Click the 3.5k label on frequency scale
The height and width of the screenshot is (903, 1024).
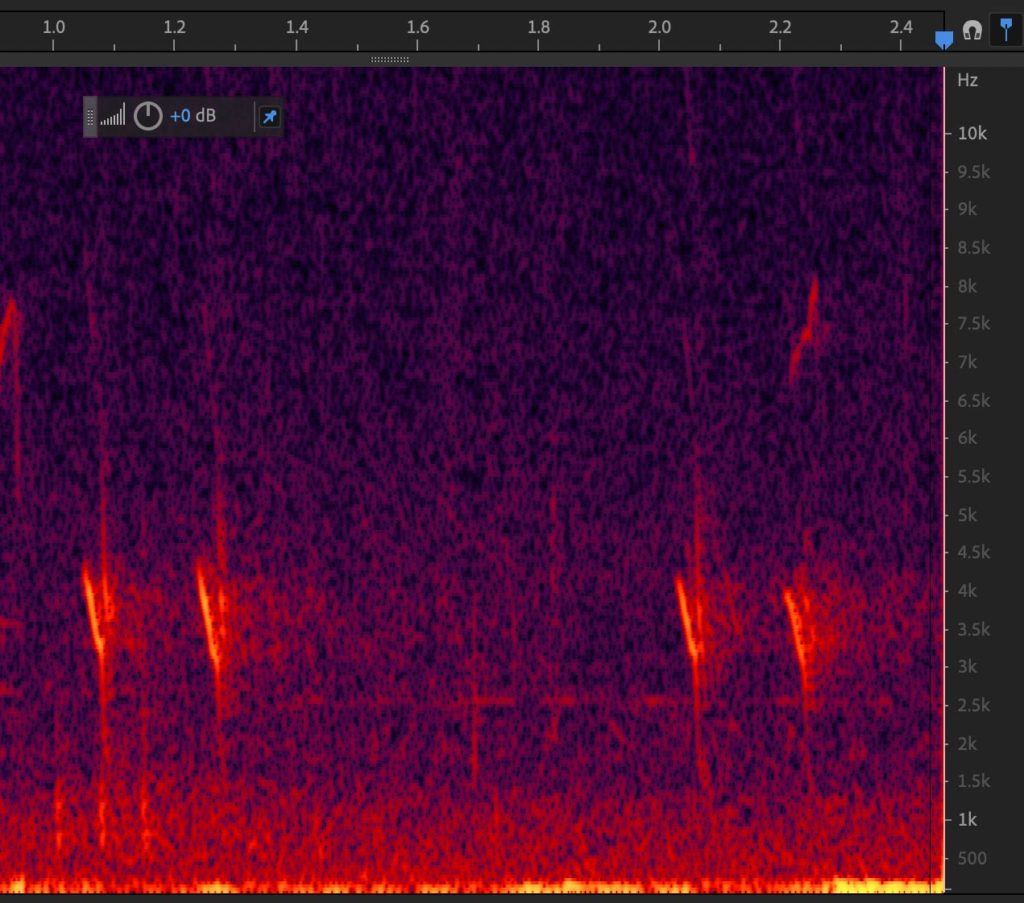[974, 629]
